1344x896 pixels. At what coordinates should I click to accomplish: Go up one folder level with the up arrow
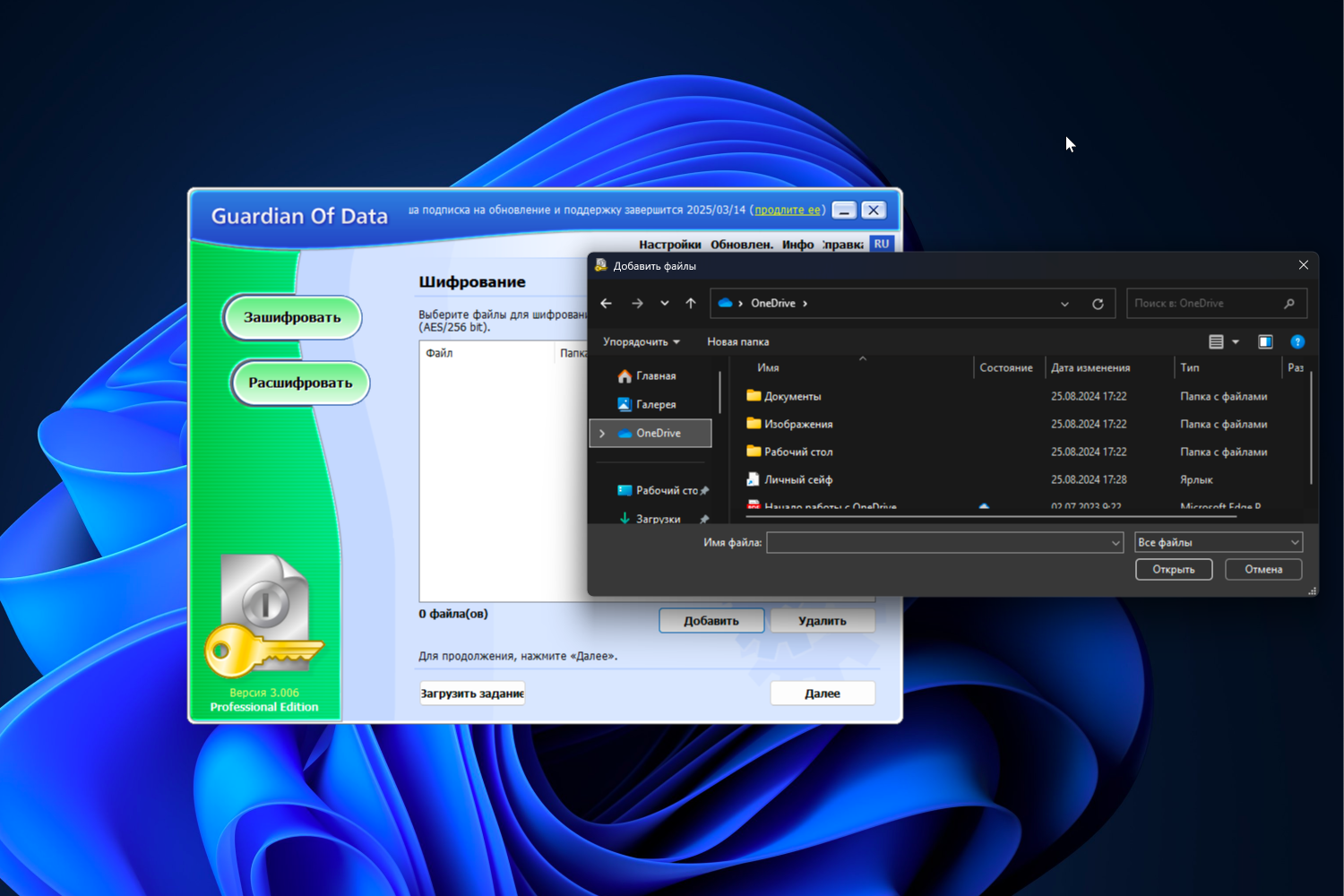691,304
